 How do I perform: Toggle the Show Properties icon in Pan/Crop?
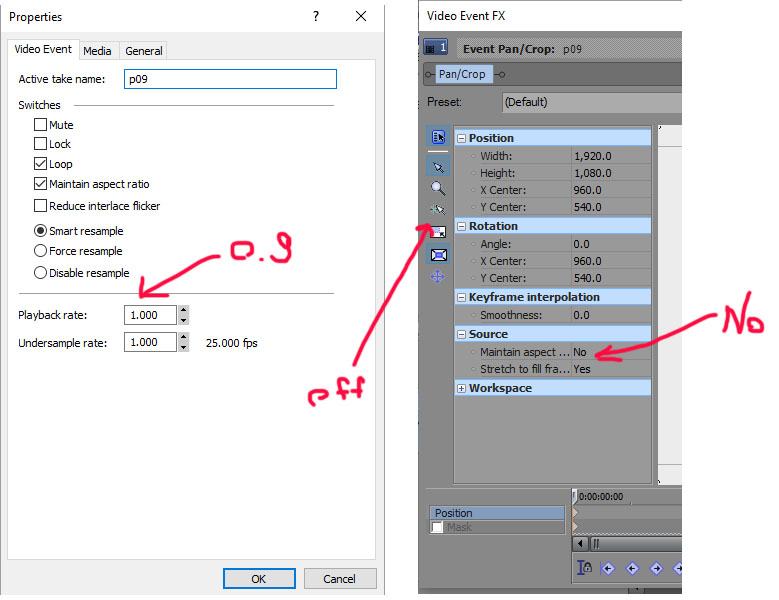[438, 137]
